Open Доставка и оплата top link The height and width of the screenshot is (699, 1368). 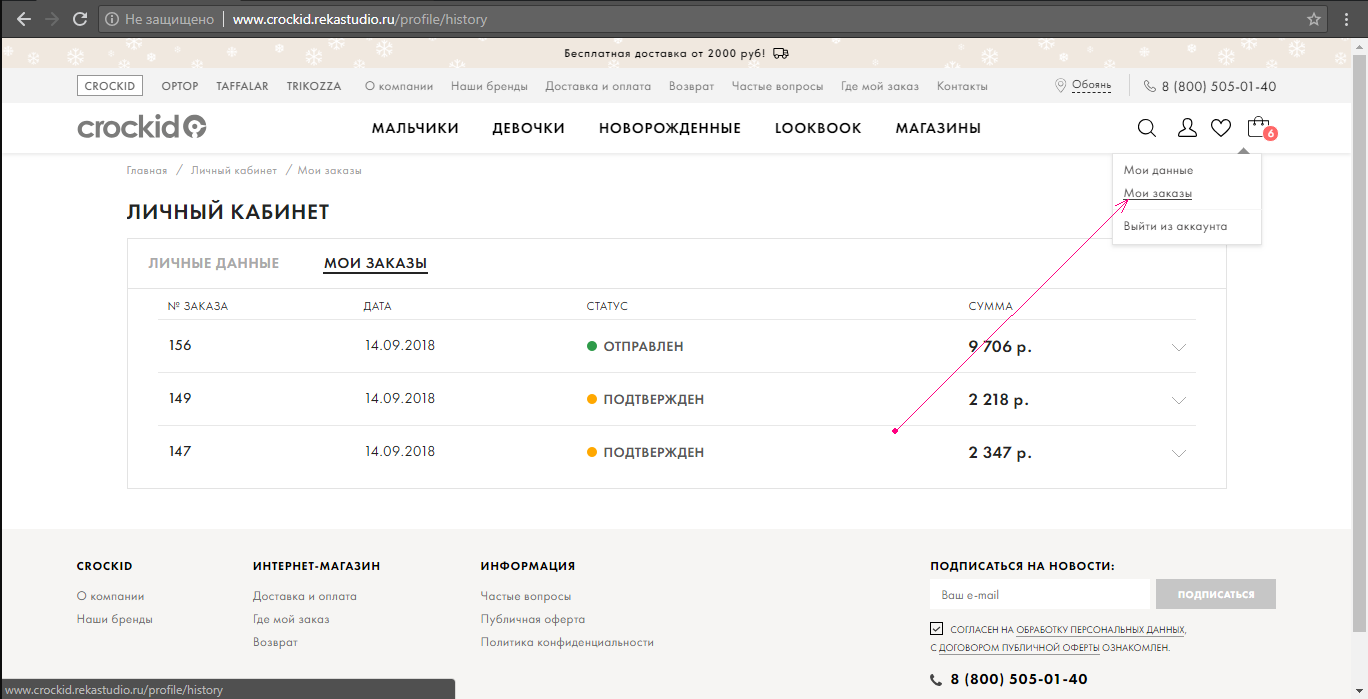(597, 86)
